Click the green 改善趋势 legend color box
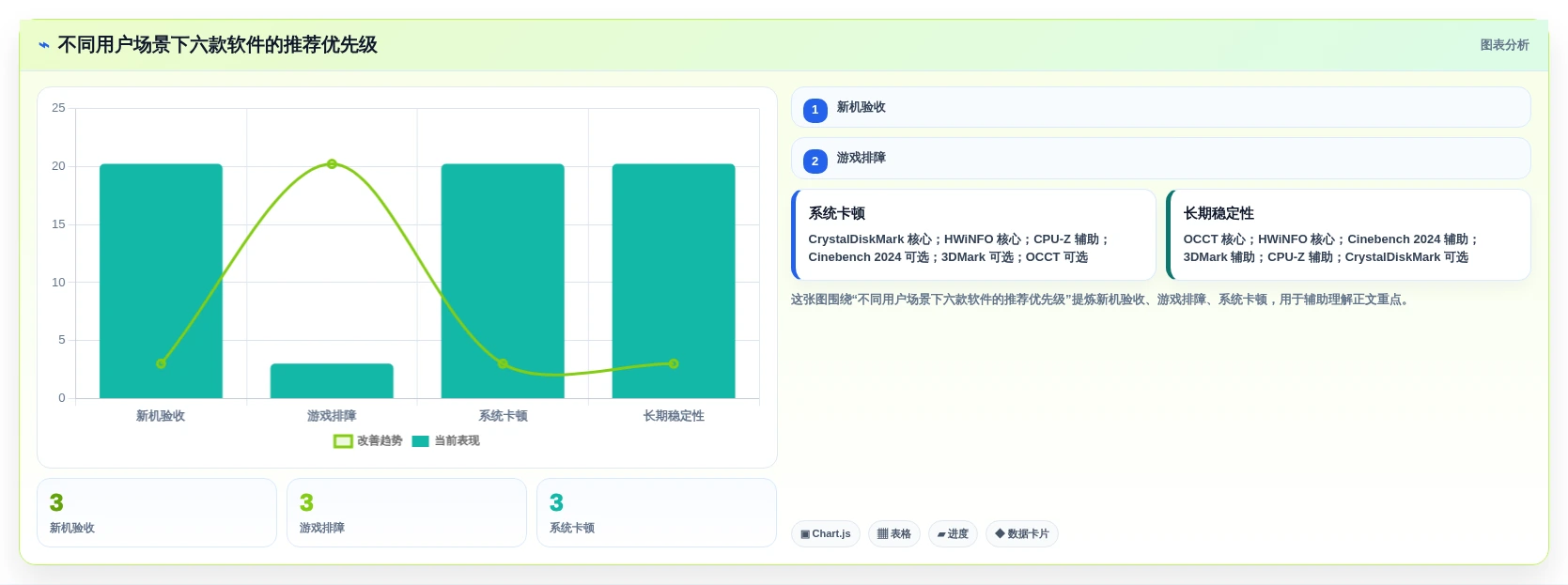The image size is (1568, 585). (343, 441)
